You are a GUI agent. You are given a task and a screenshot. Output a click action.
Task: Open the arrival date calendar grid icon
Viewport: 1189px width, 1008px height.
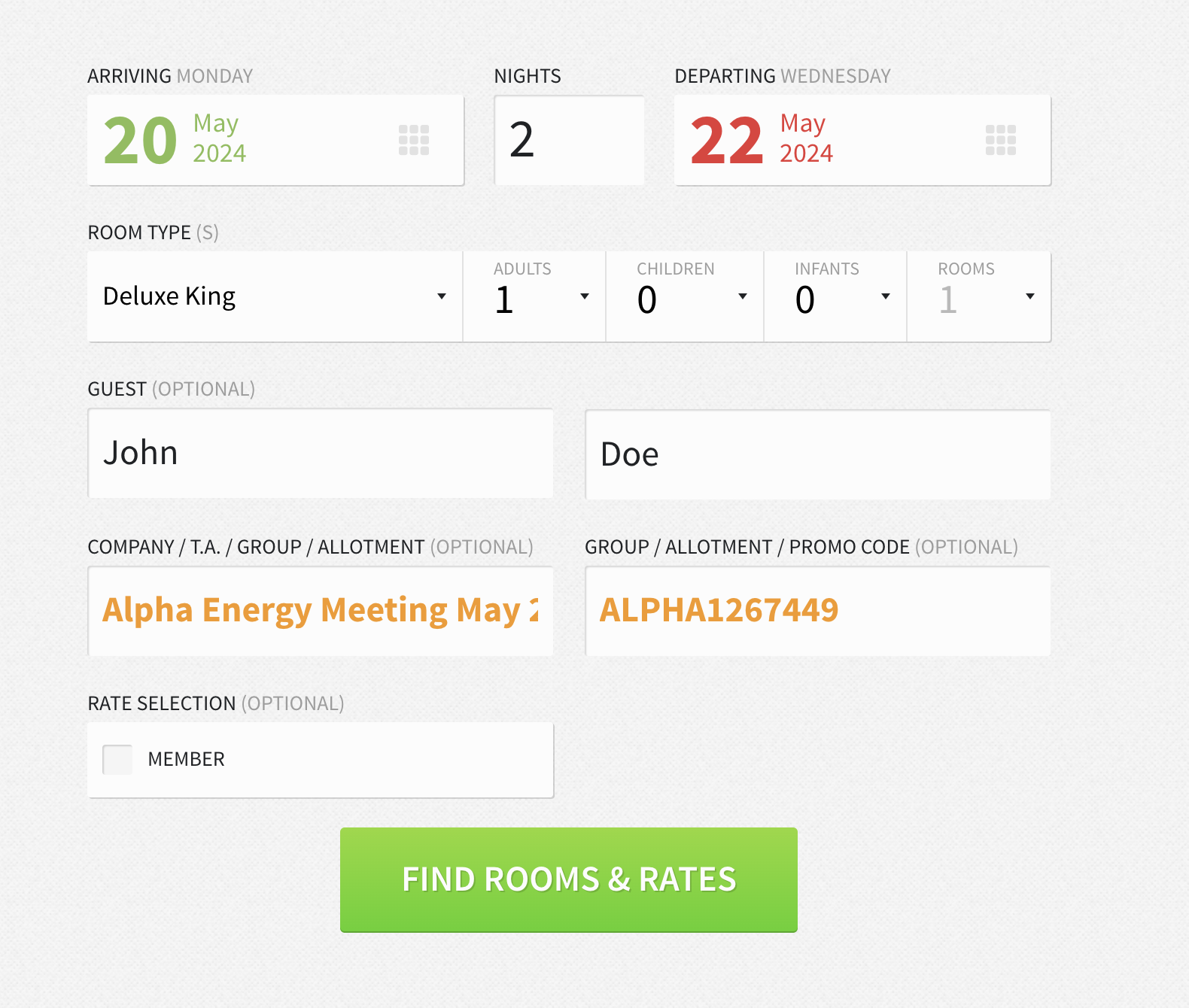[414, 140]
